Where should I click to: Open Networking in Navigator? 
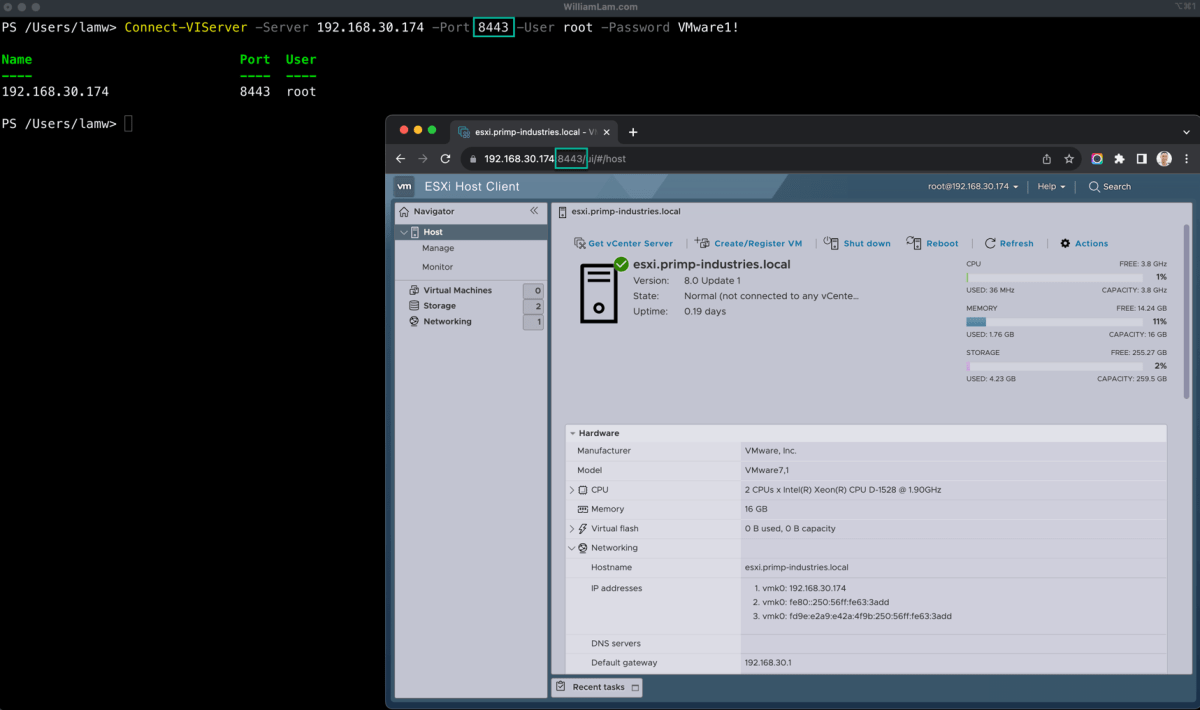(x=448, y=322)
